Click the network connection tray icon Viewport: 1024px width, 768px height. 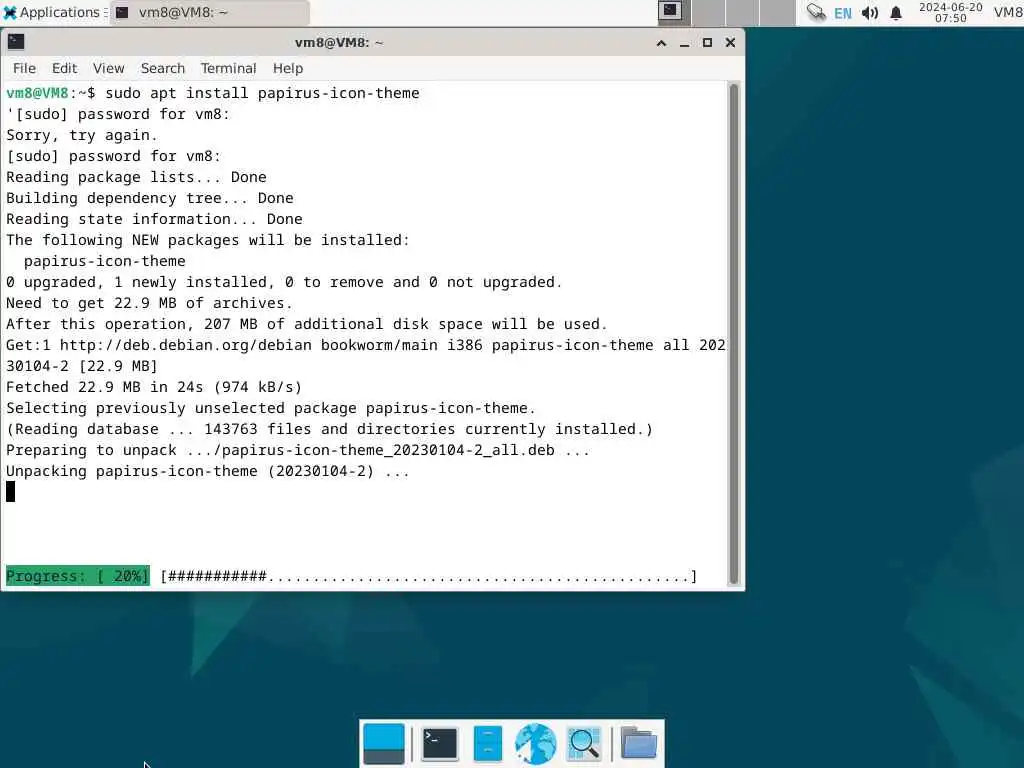pyautogui.click(x=816, y=12)
